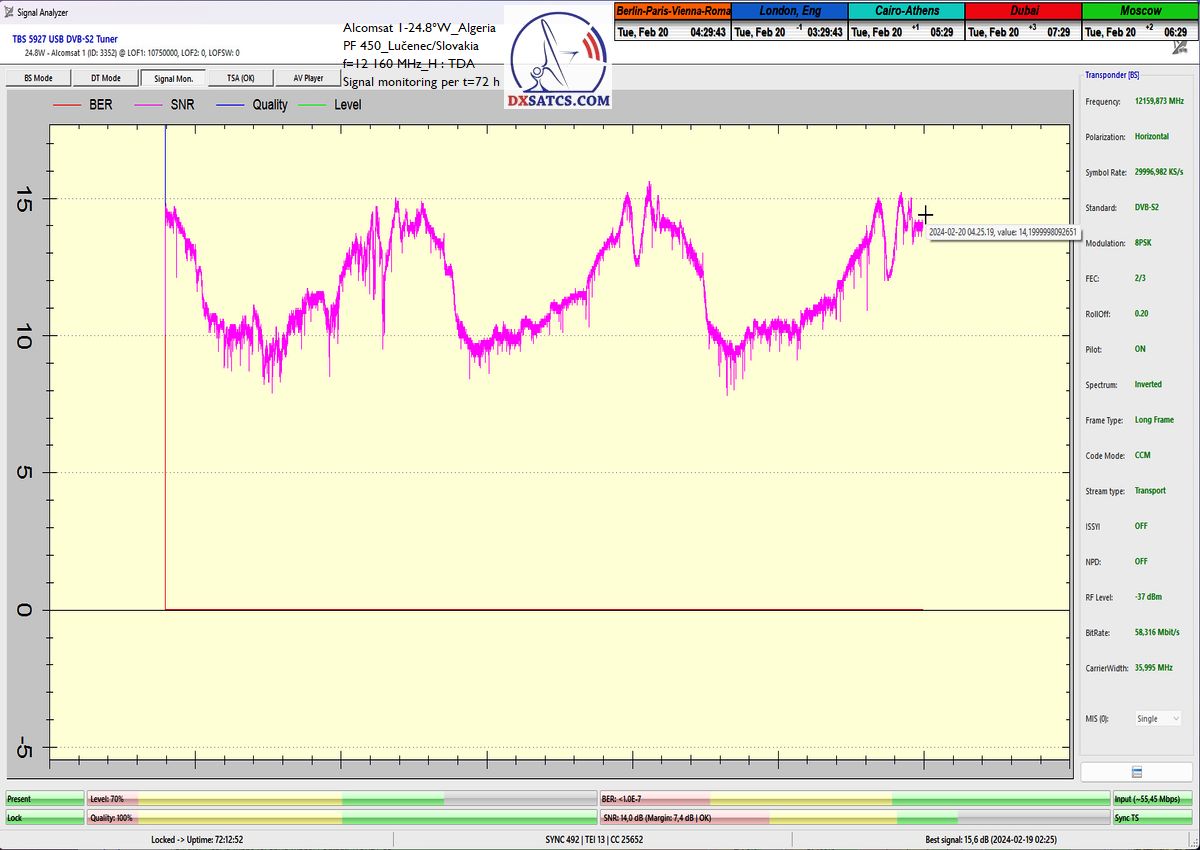Click the green Lock status indicator
This screenshot has width=1200, height=850.
44,817
